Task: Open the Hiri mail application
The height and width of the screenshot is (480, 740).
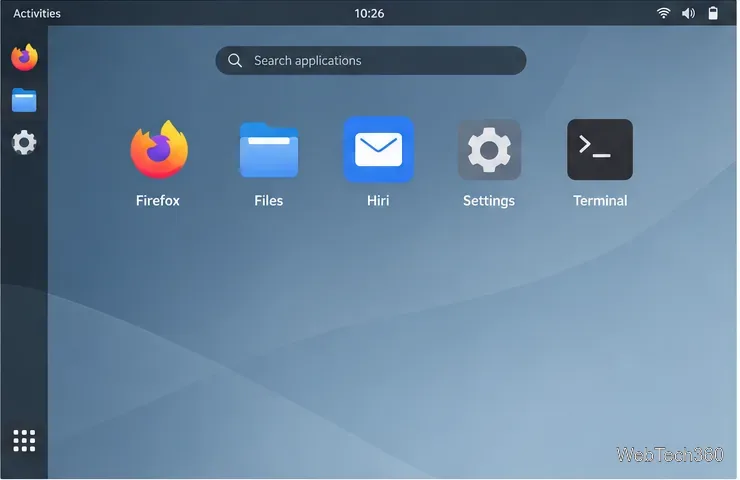Action: click(378, 150)
